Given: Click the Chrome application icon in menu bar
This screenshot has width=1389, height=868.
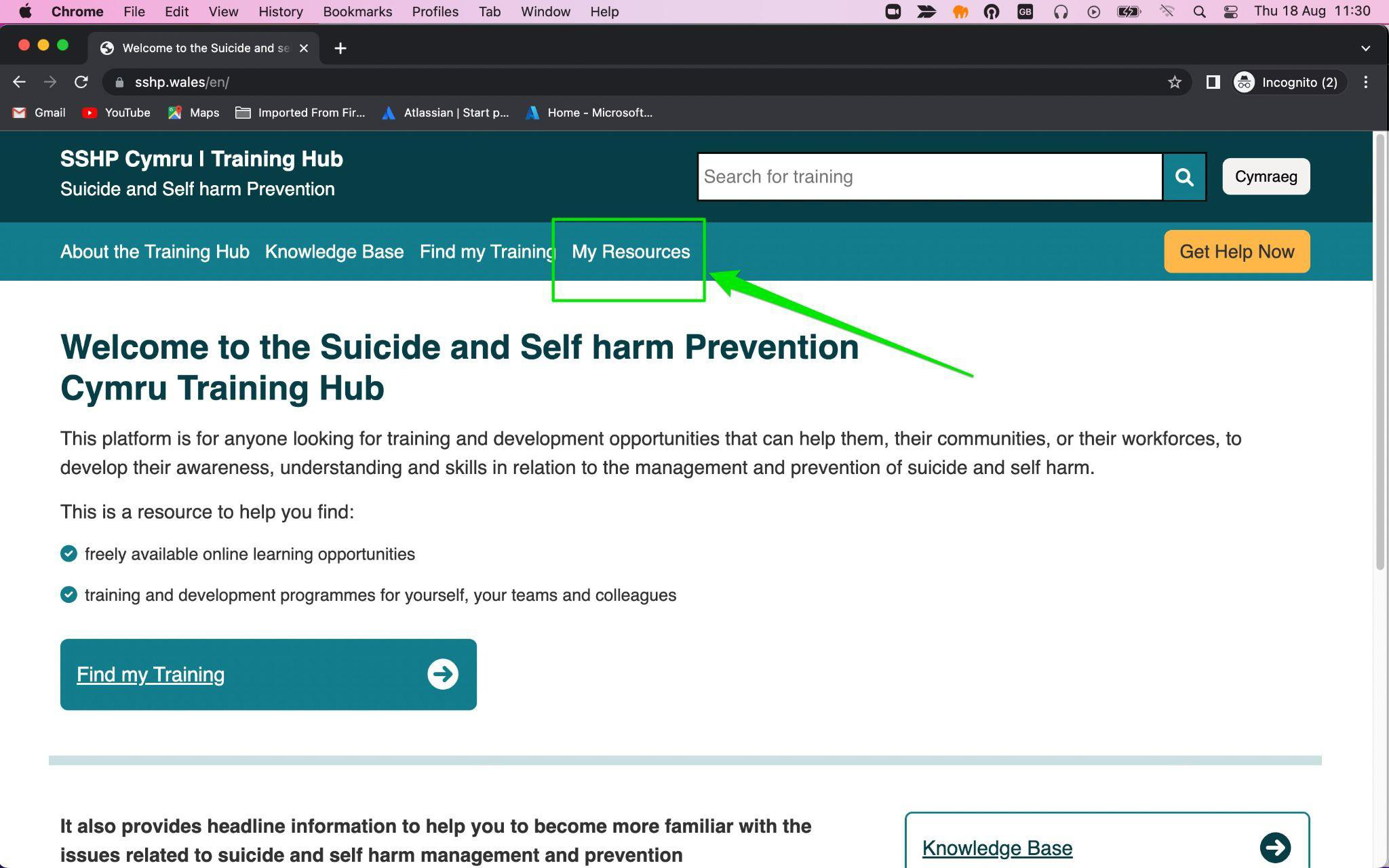Looking at the screenshot, I should pyautogui.click(x=78, y=11).
